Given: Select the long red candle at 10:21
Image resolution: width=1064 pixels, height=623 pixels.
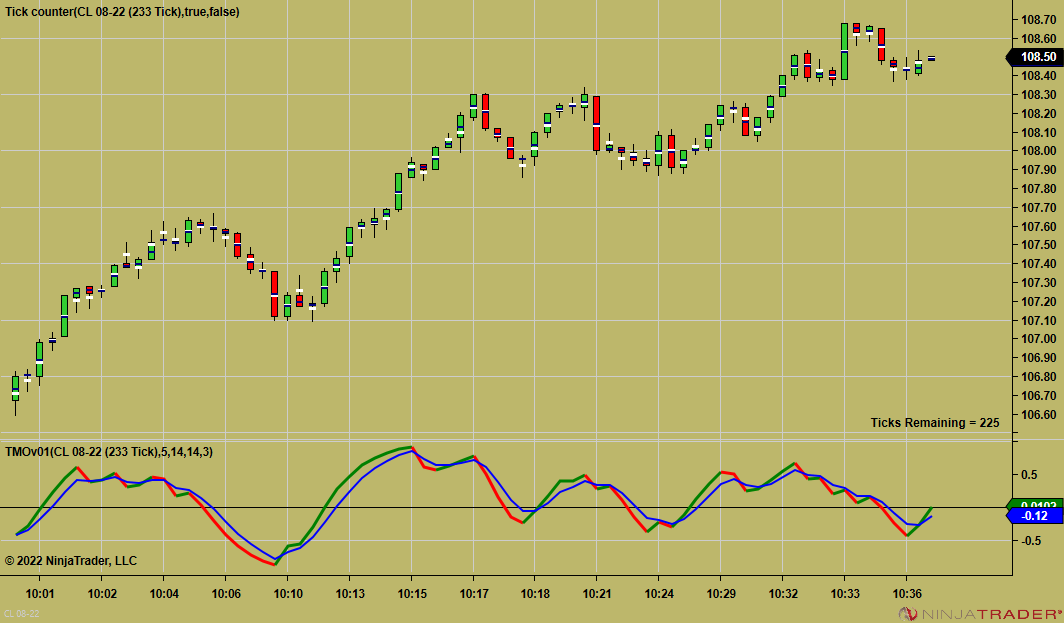Looking at the screenshot, I should (x=596, y=124).
